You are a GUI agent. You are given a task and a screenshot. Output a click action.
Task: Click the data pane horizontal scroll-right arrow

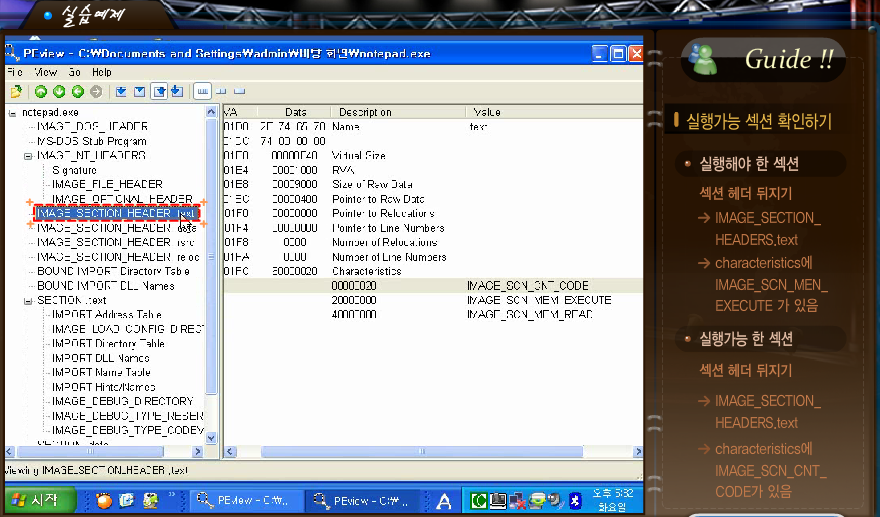point(638,451)
